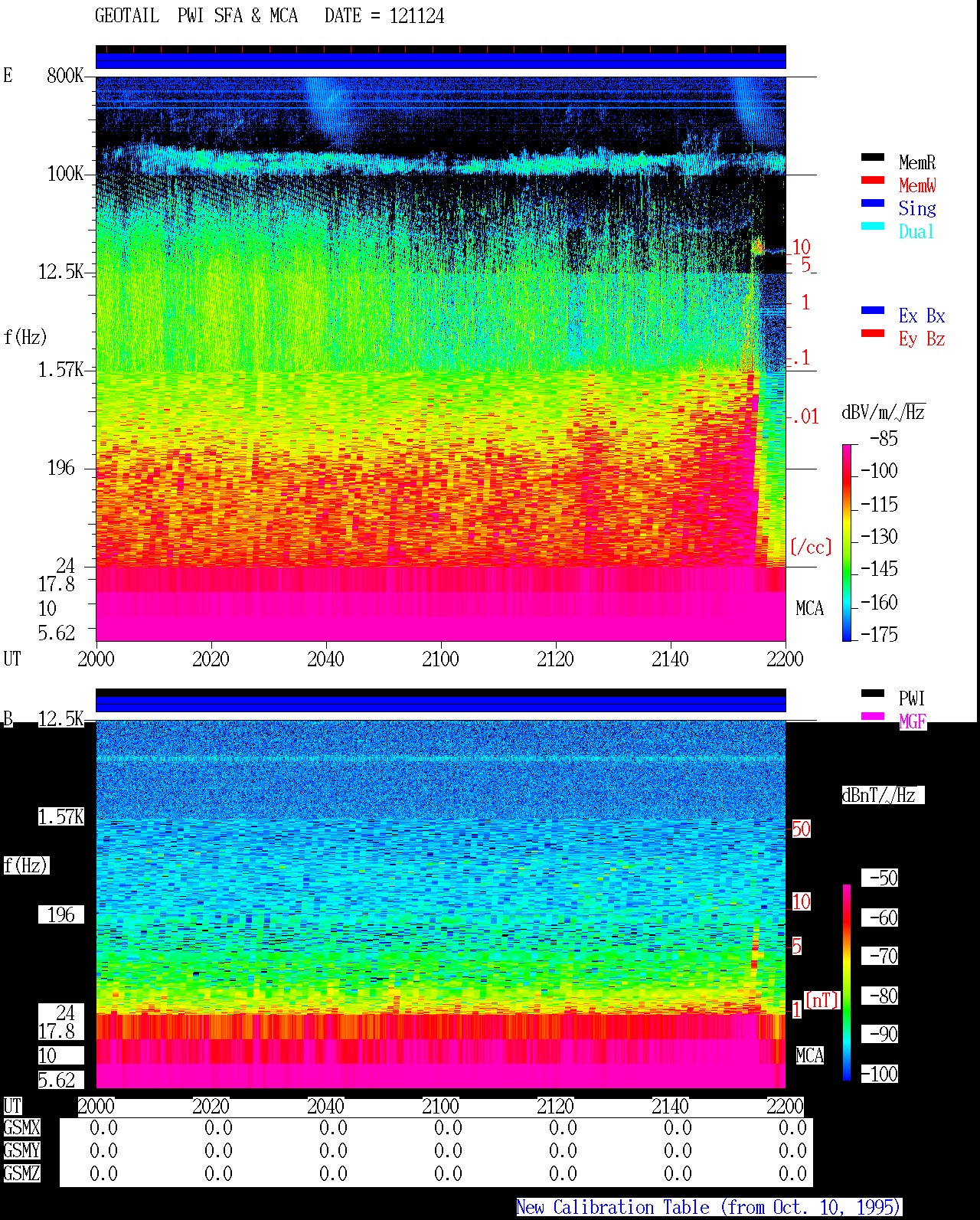Click the MGF legend text

pos(913,721)
